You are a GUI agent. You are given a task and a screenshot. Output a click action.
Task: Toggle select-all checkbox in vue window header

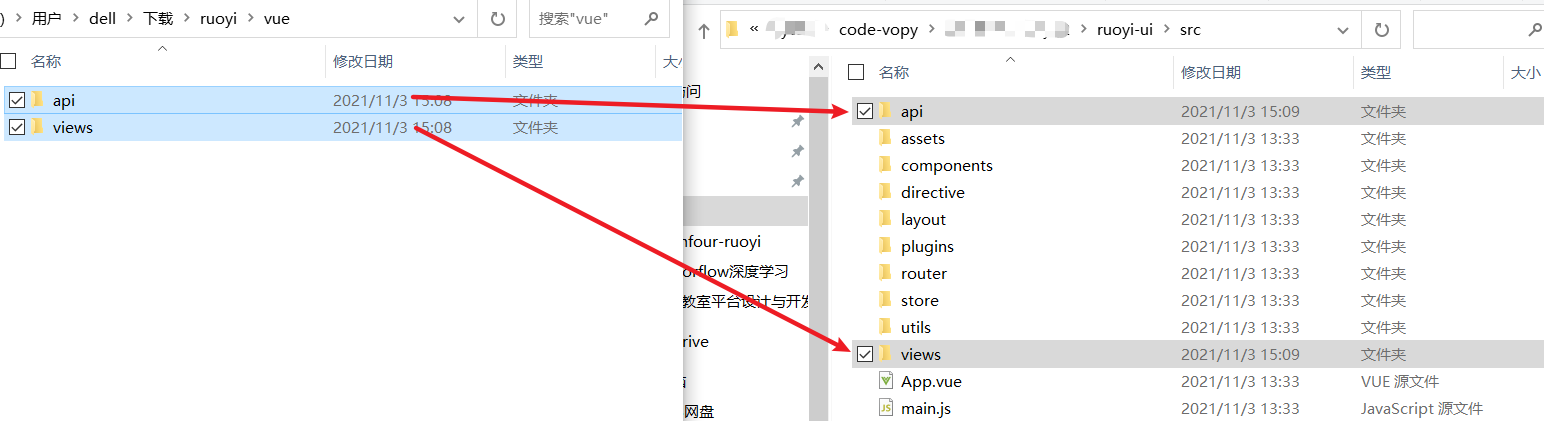(8, 61)
